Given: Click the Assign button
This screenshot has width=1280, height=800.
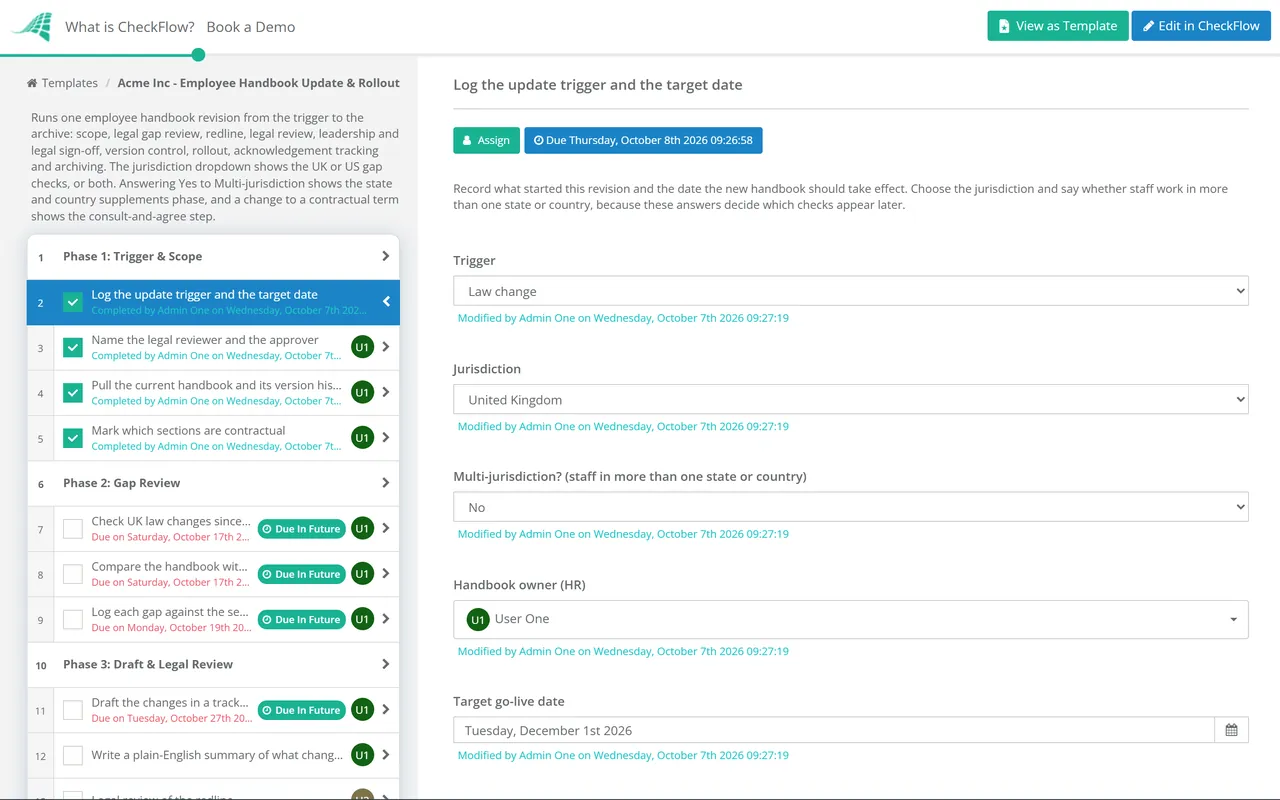Looking at the screenshot, I should click(x=486, y=140).
